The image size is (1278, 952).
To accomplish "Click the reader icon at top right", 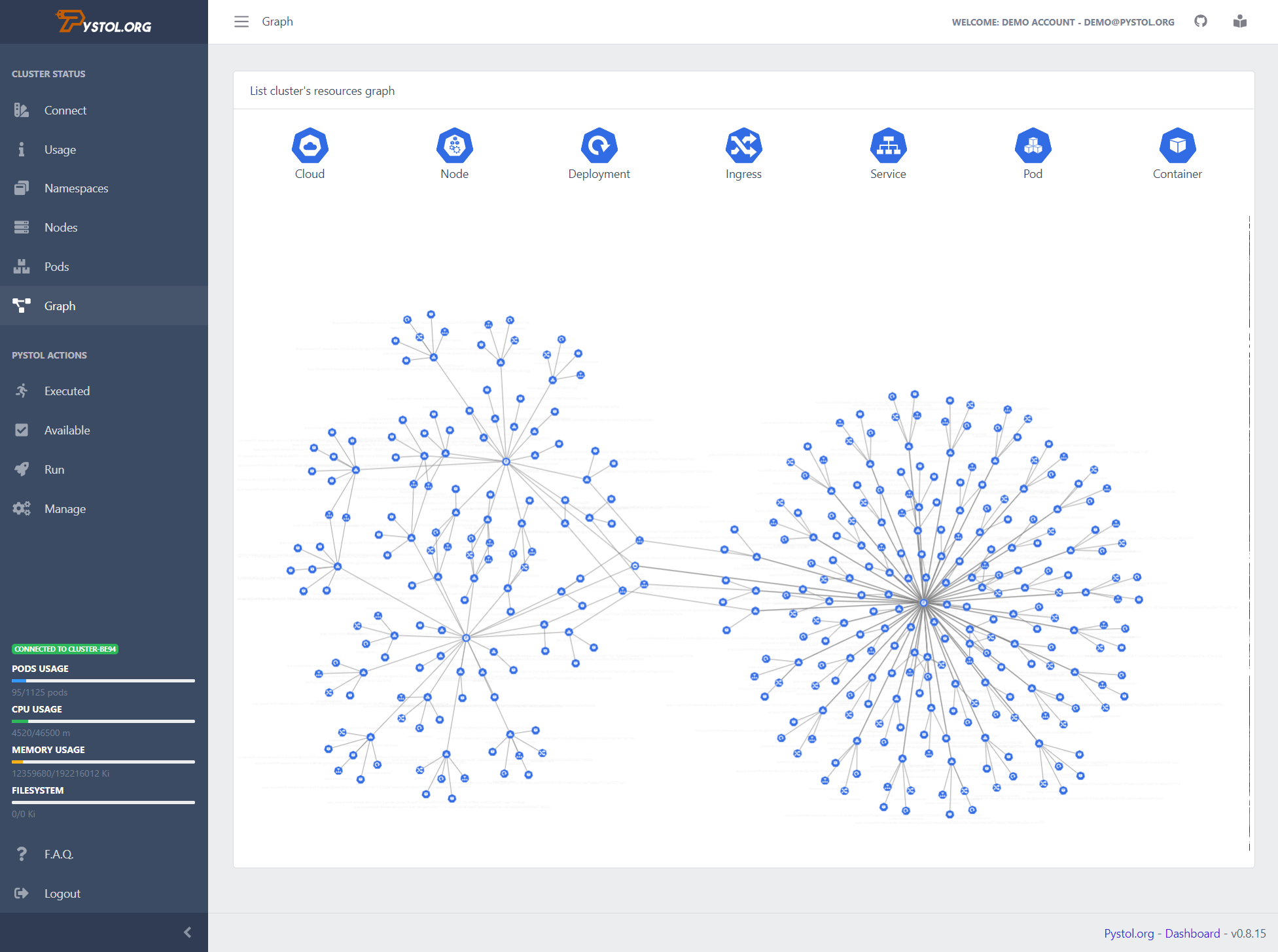I will 1239,22.
